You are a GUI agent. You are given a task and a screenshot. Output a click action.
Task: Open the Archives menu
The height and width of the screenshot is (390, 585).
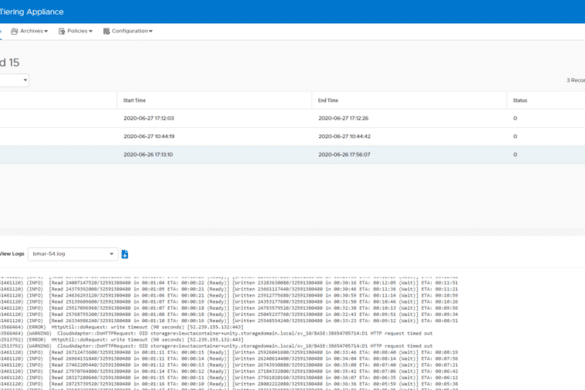coord(29,31)
